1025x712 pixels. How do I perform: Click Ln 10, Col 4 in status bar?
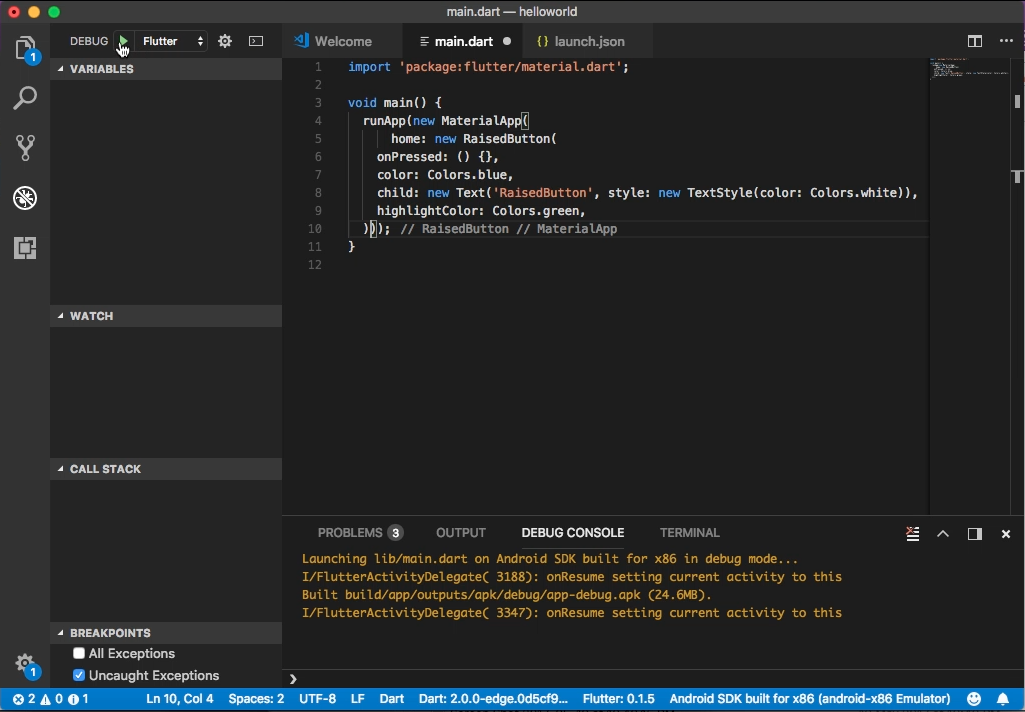tap(180, 699)
